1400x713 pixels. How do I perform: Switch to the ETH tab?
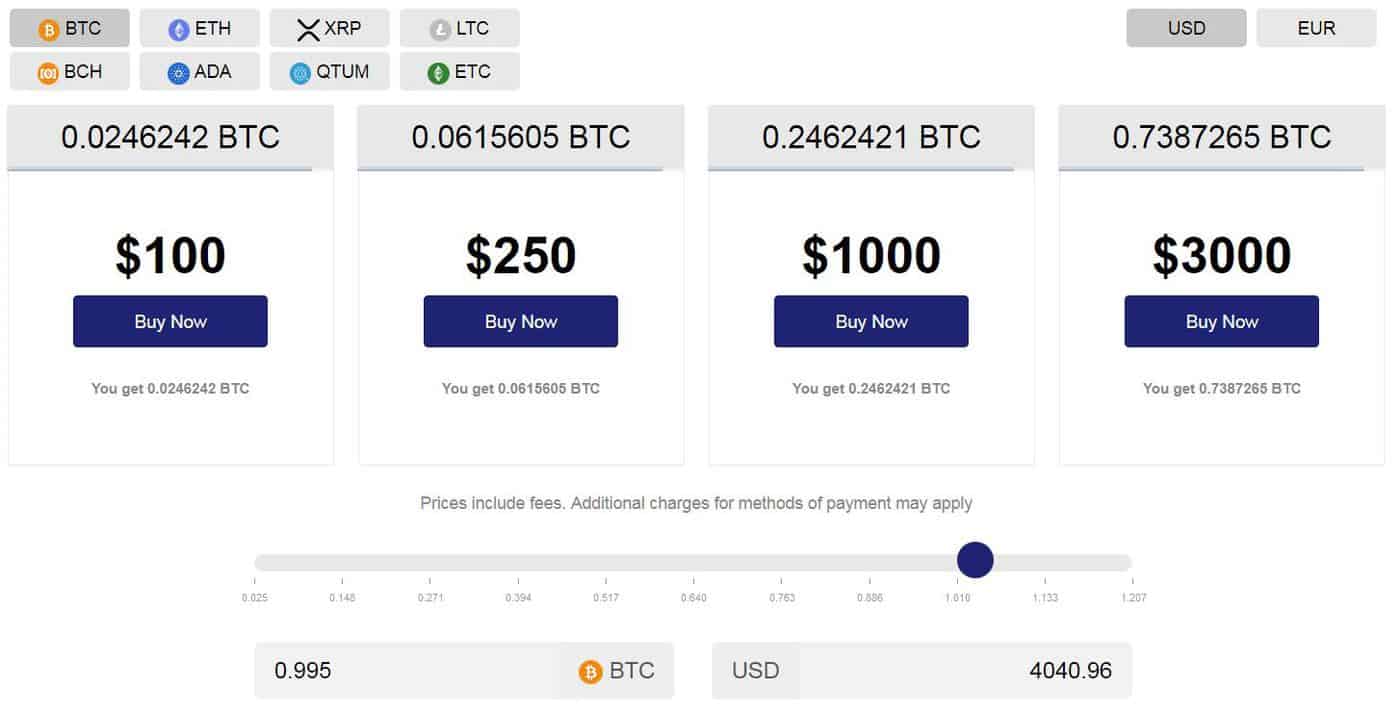click(200, 28)
